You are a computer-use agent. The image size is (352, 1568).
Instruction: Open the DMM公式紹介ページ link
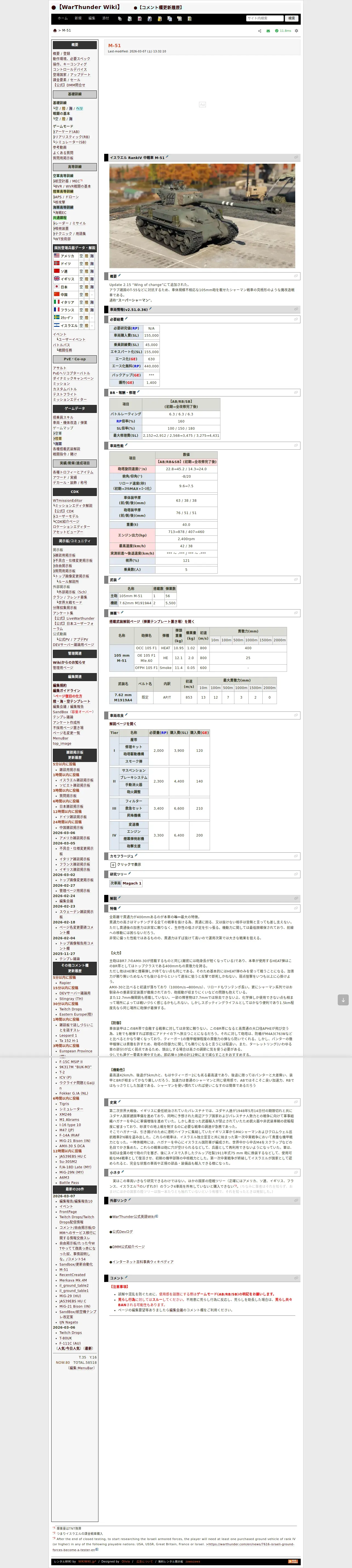(129, 1247)
